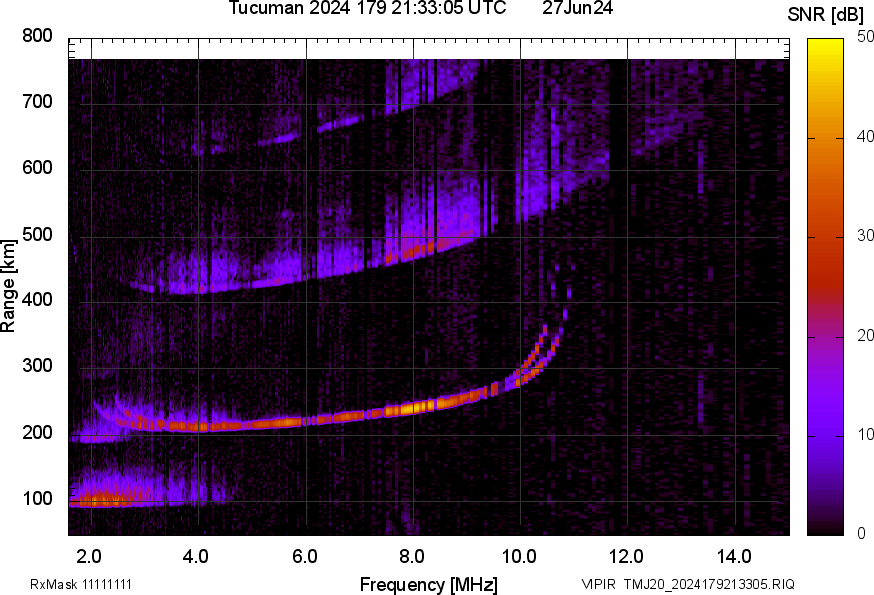
Task: Click the date label '27Jun24'
Action: [x=577, y=8]
